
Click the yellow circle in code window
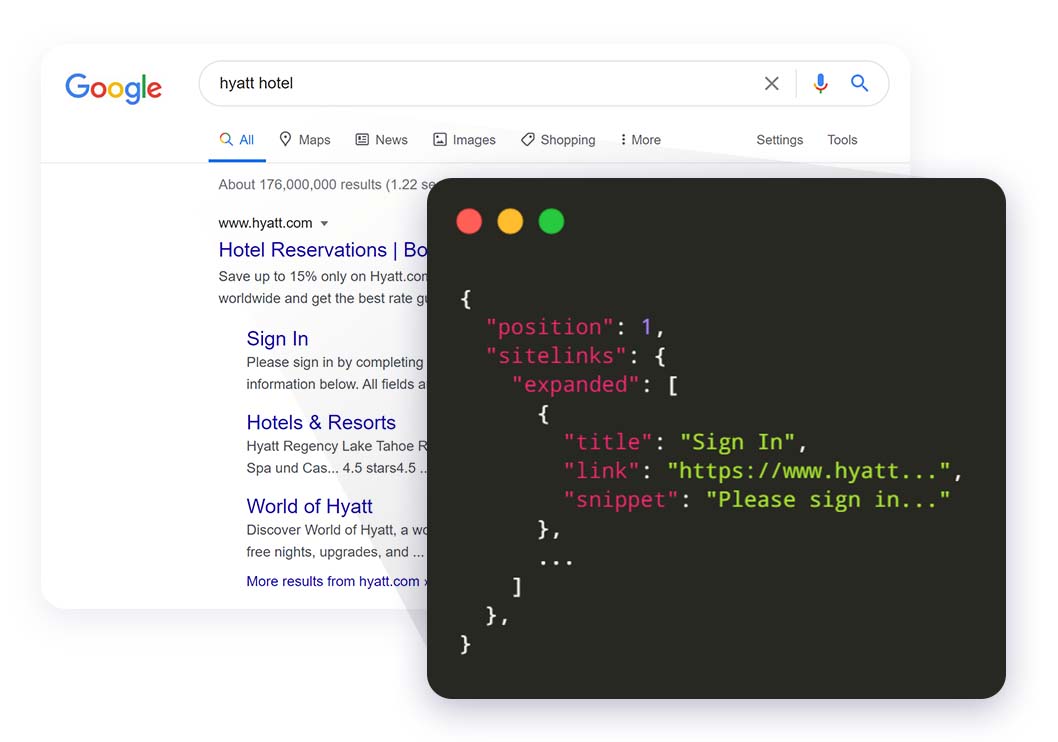tap(510, 221)
